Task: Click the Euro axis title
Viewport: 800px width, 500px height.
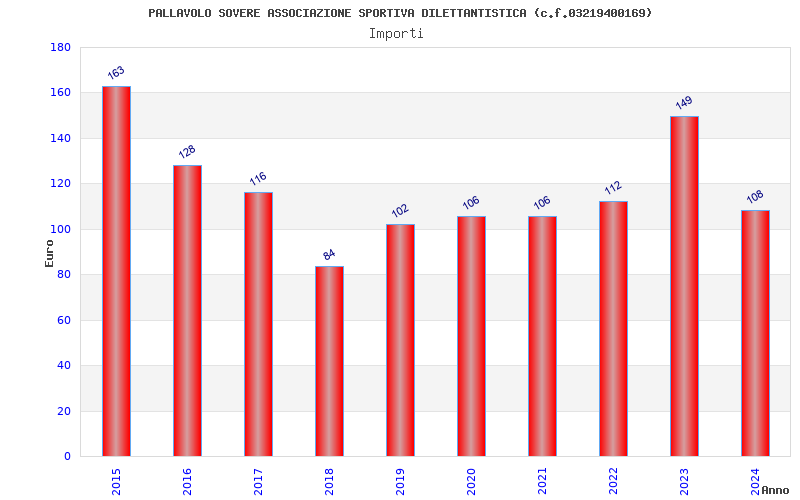Action: [49, 254]
